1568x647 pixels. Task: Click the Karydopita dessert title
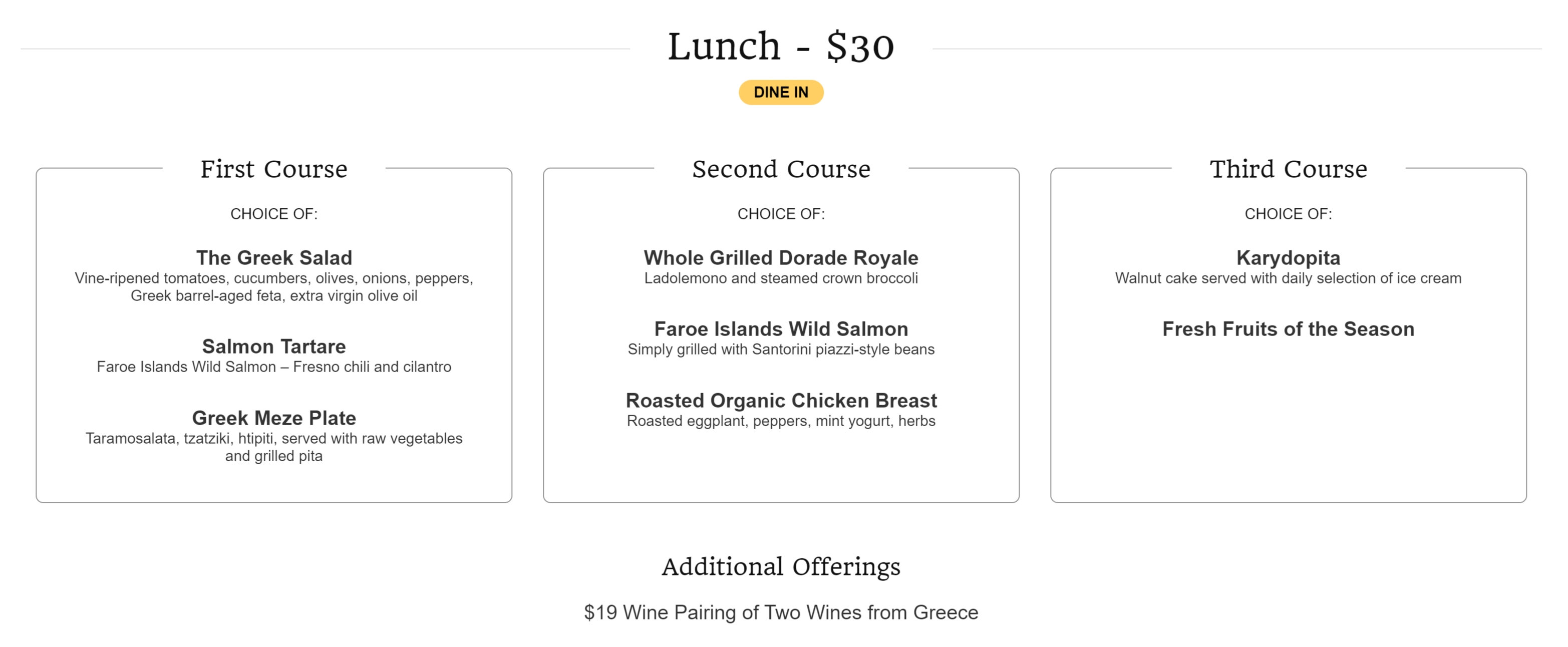click(1288, 257)
